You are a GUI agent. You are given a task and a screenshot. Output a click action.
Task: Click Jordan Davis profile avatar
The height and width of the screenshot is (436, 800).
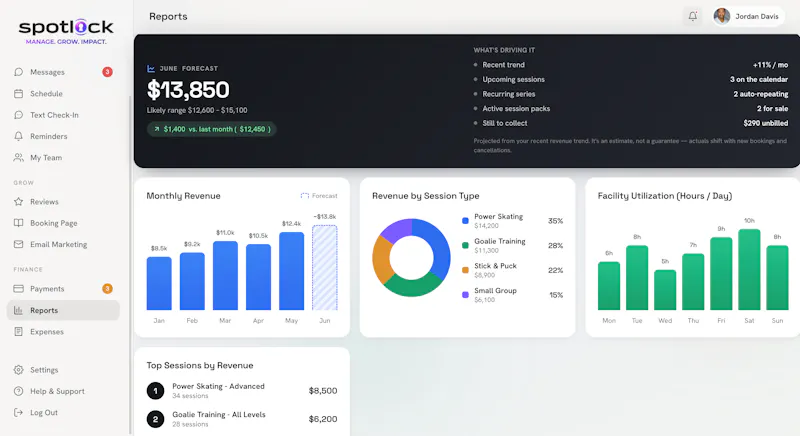721,16
